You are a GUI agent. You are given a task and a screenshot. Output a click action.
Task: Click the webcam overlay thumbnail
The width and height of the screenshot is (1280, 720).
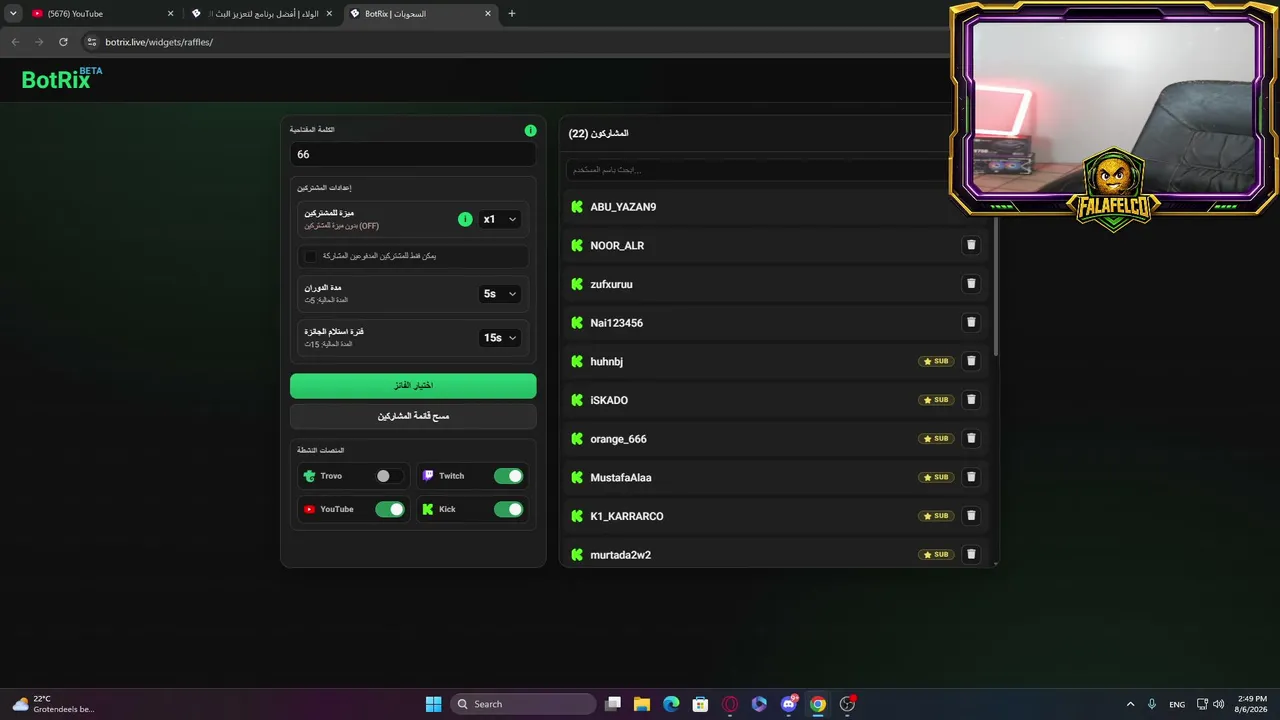(1113, 112)
